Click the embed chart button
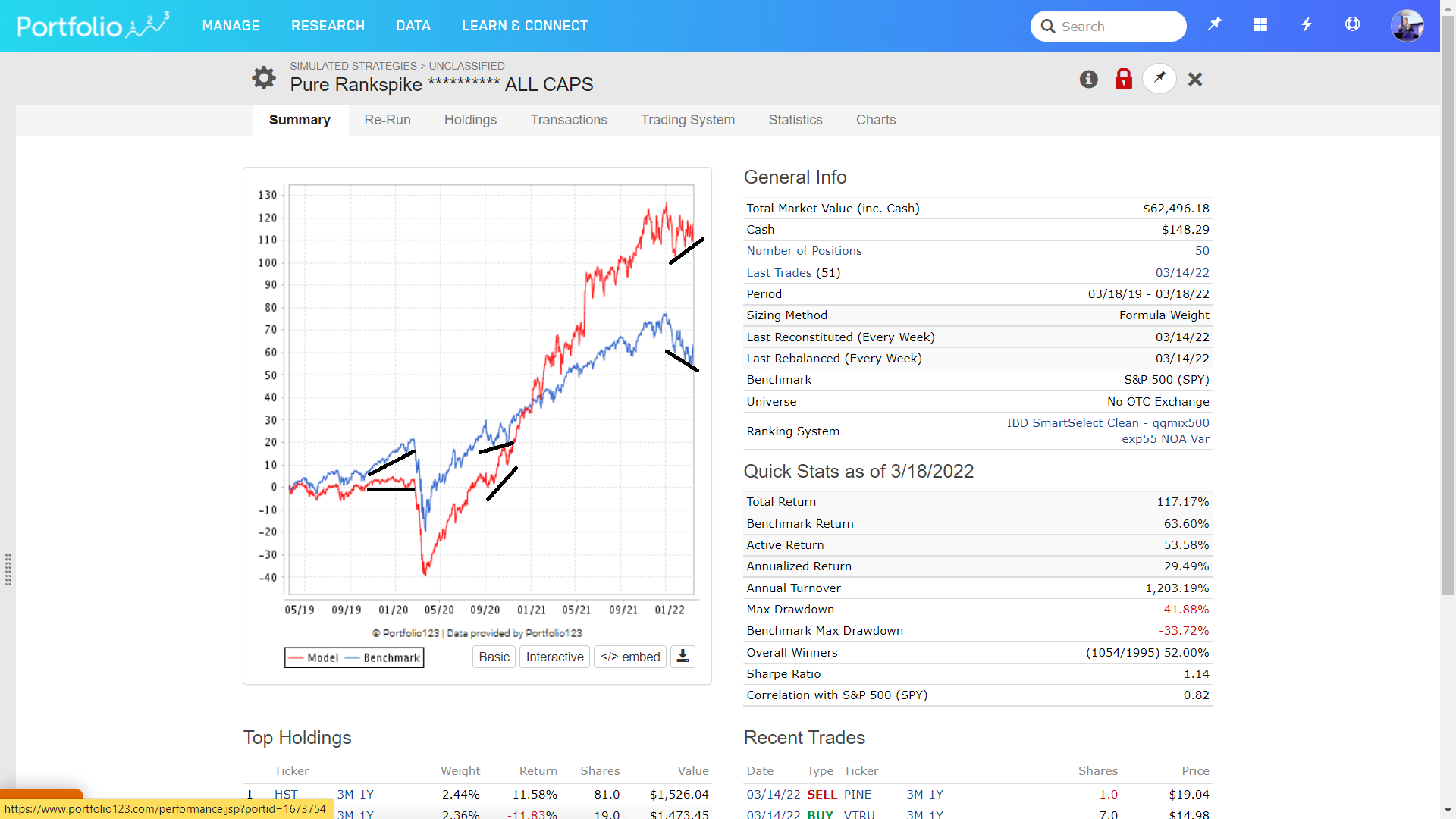 [x=630, y=657]
